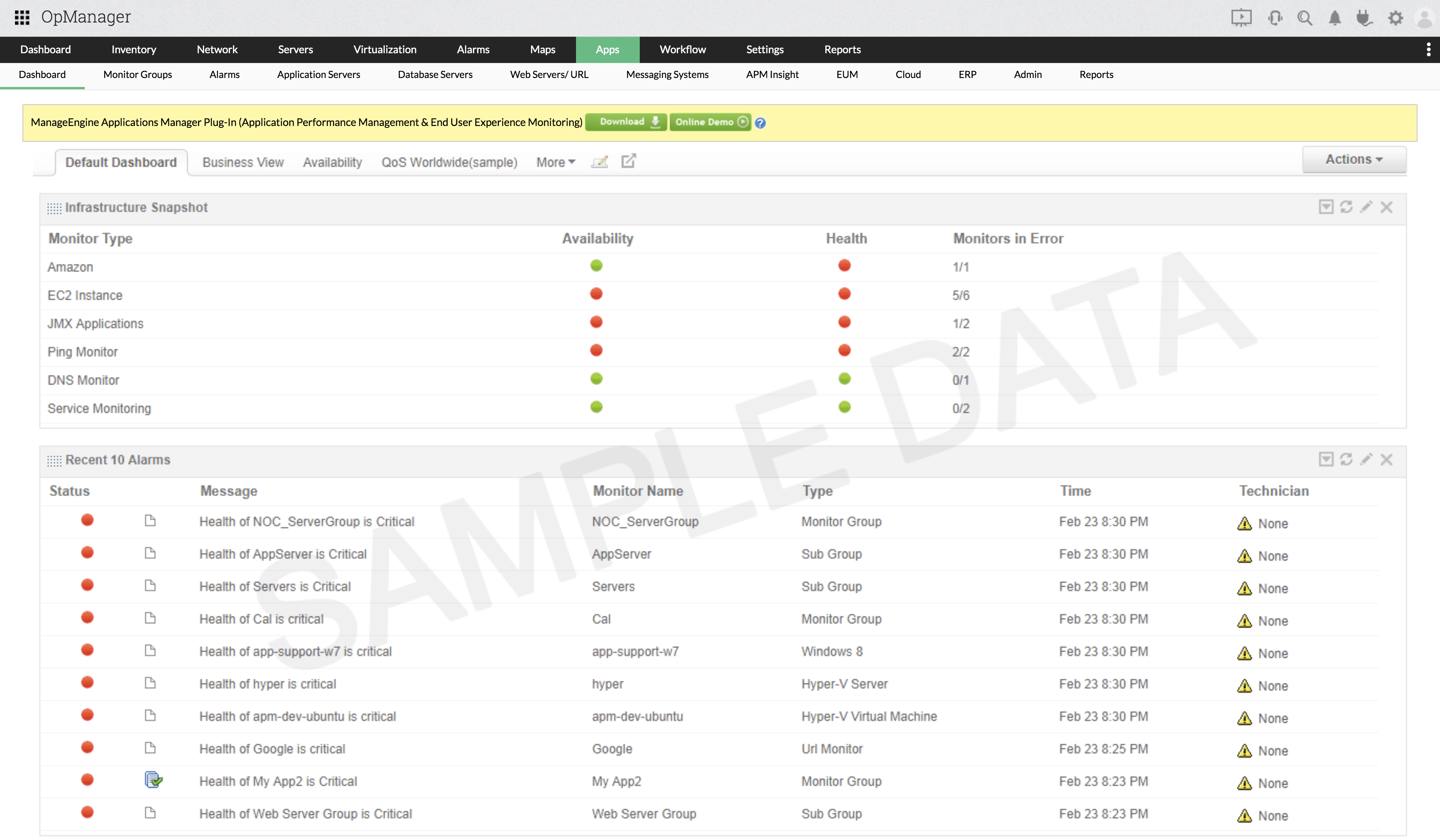Viewport: 1440px width, 840px height.
Task: Open the Monitor Groups submenu tab
Action: (137, 74)
